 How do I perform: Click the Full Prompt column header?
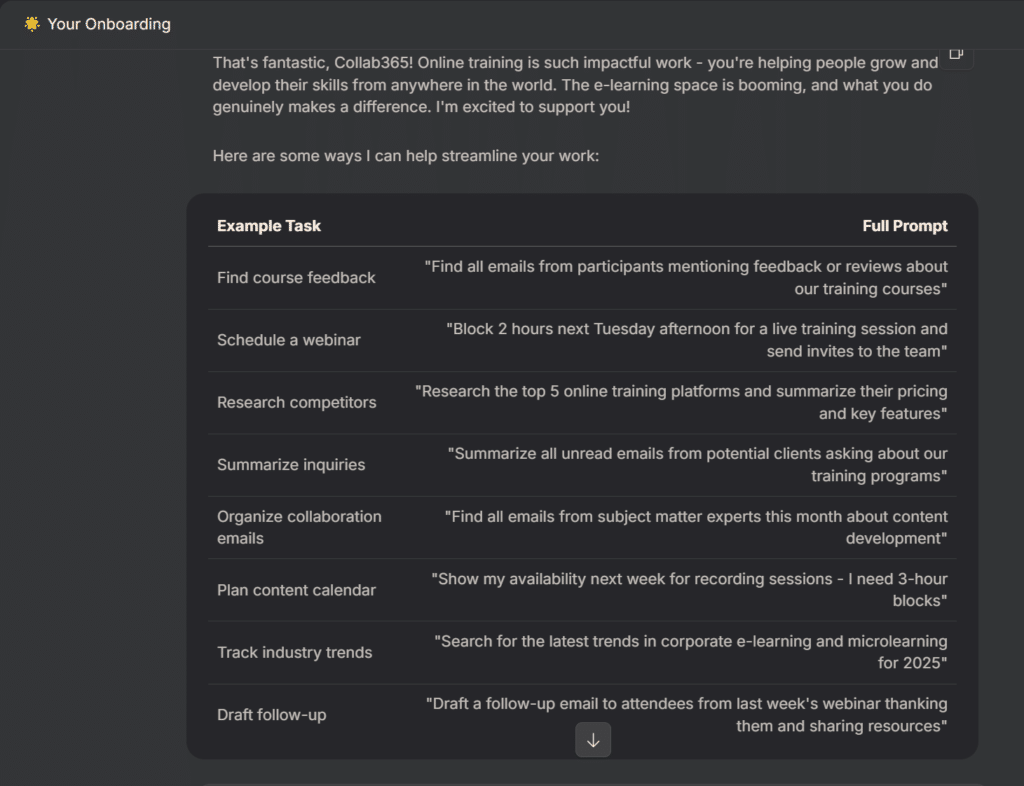905,226
